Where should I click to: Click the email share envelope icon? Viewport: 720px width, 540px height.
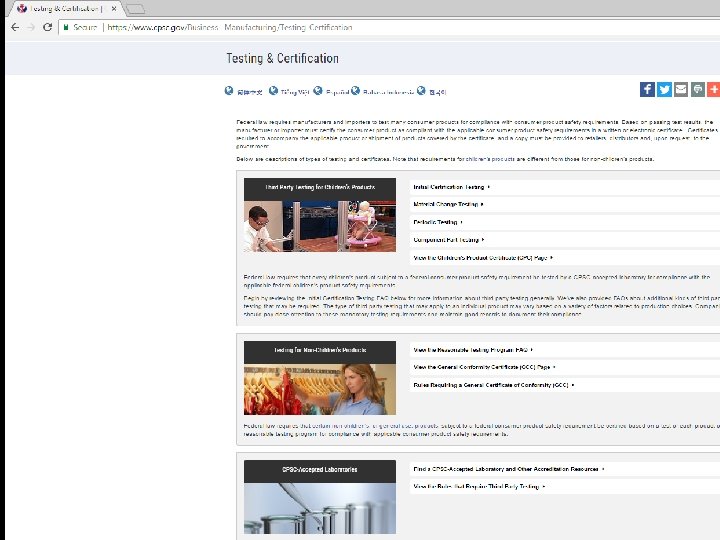coord(681,89)
